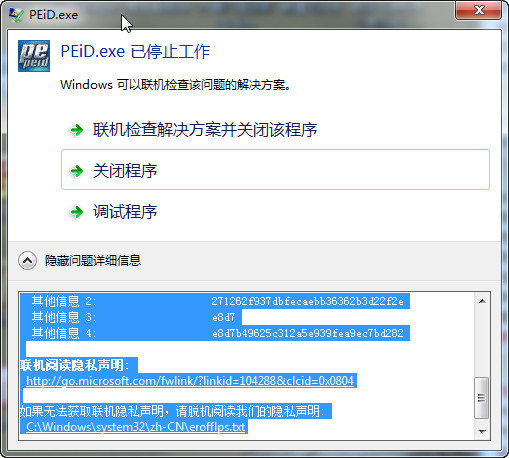Choose 调试程序 option
Screen dimensions: 509x458
pos(275,211)
